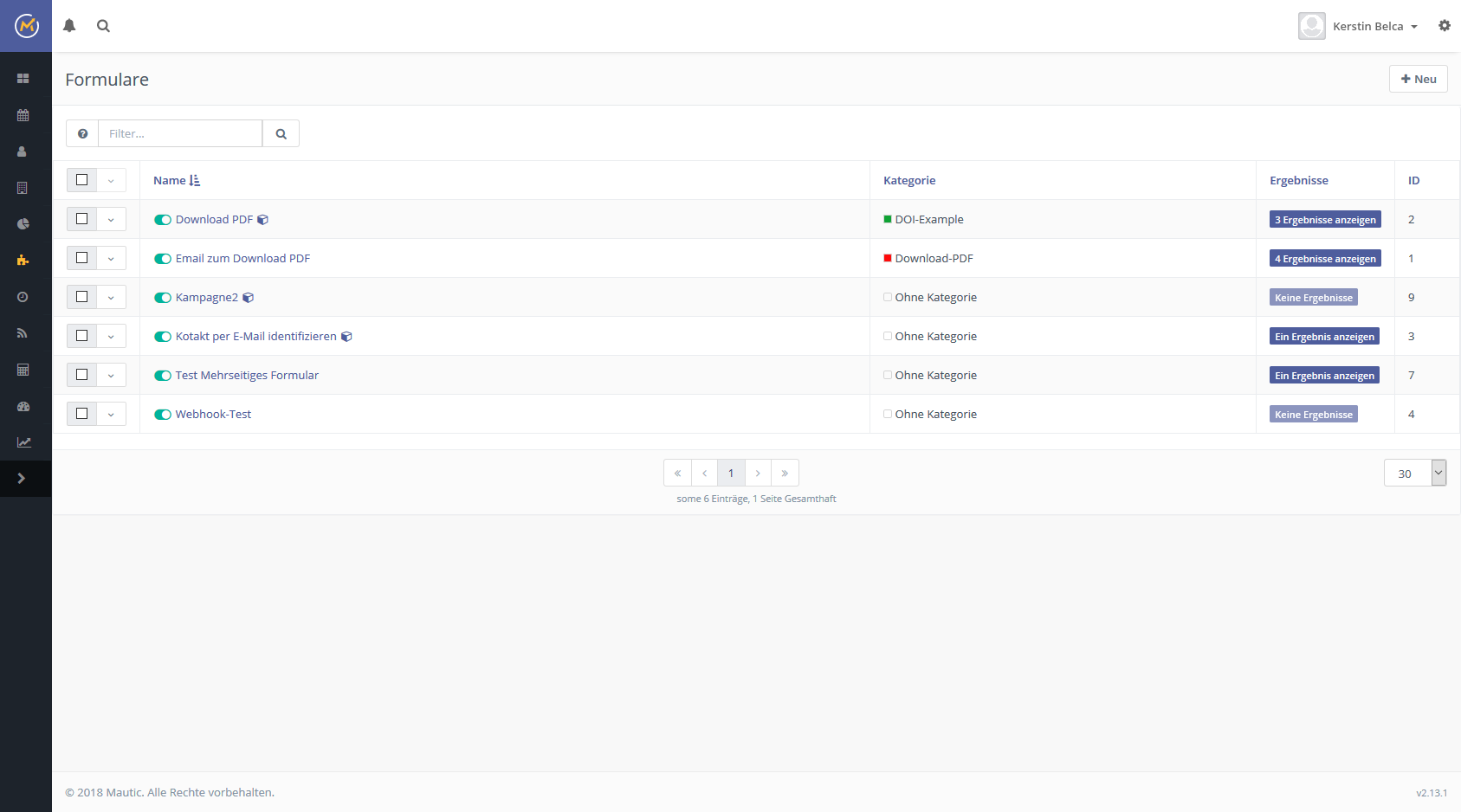Select page 1 in pagination
Screen dimensions: 1461x812
point(731,473)
